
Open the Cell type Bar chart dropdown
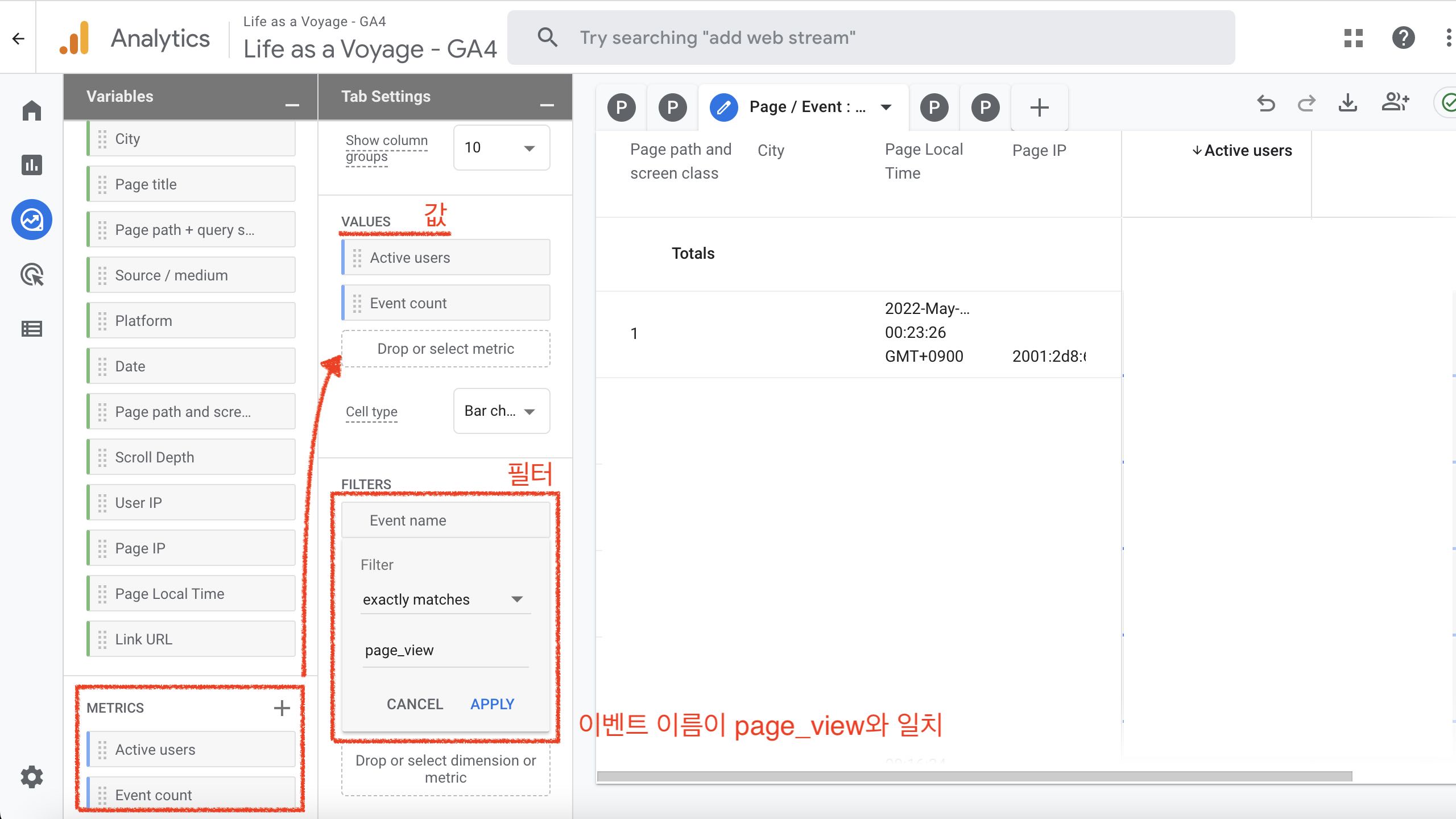click(x=501, y=411)
